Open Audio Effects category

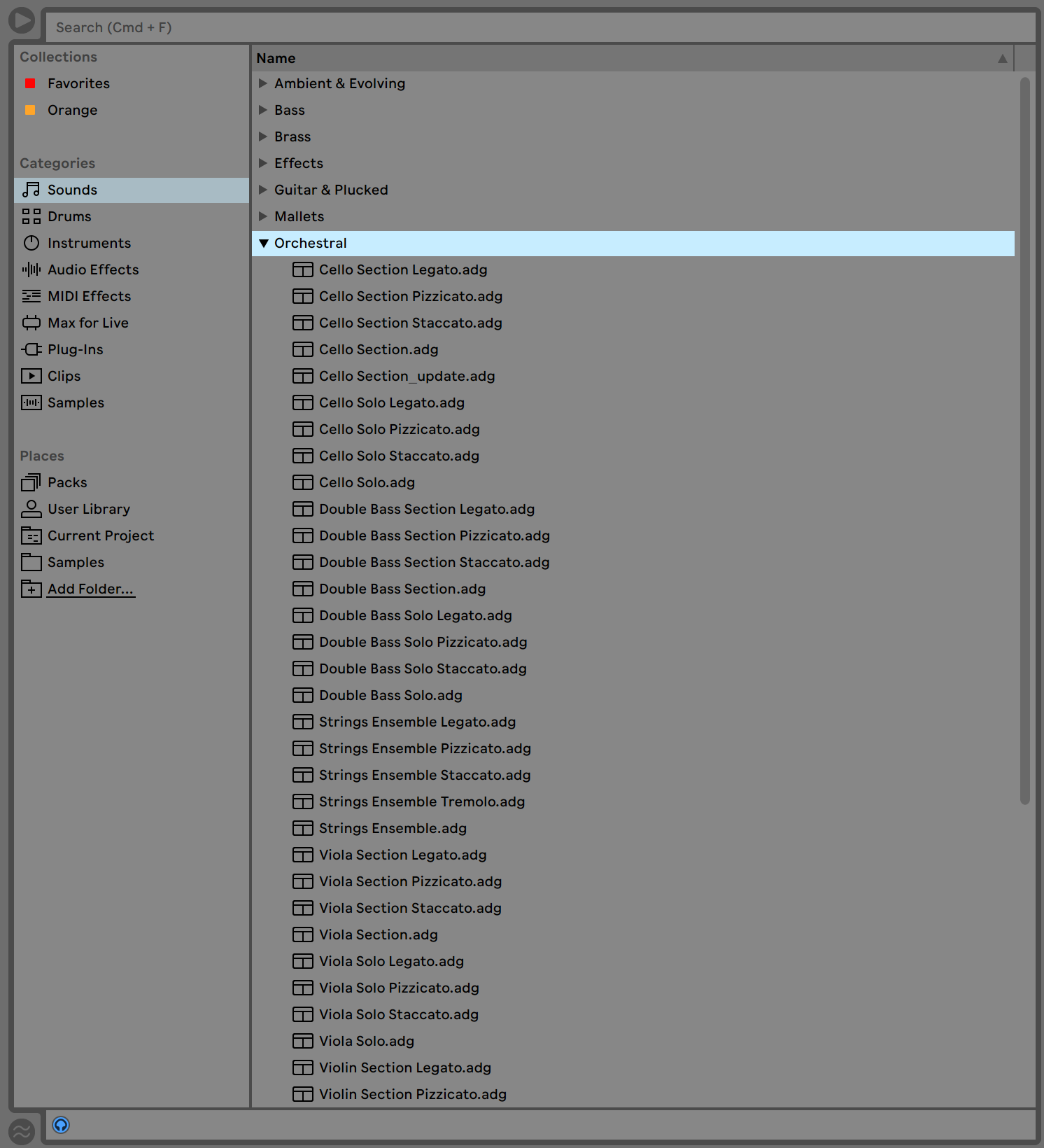92,269
